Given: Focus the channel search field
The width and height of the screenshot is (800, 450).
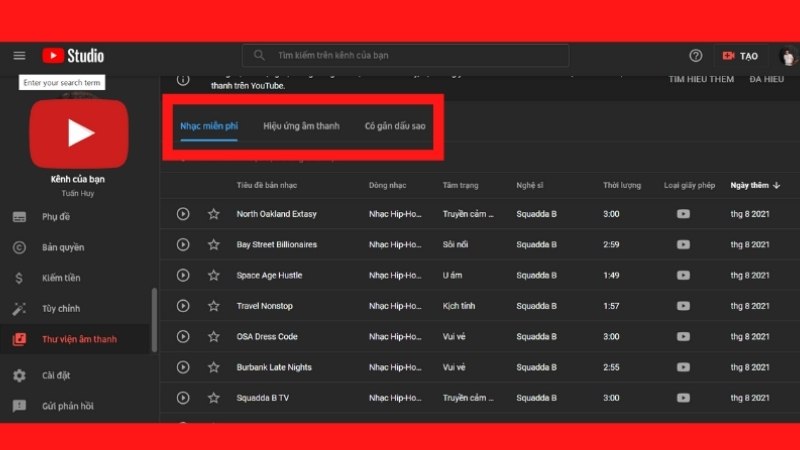Looking at the screenshot, I should (x=406, y=56).
